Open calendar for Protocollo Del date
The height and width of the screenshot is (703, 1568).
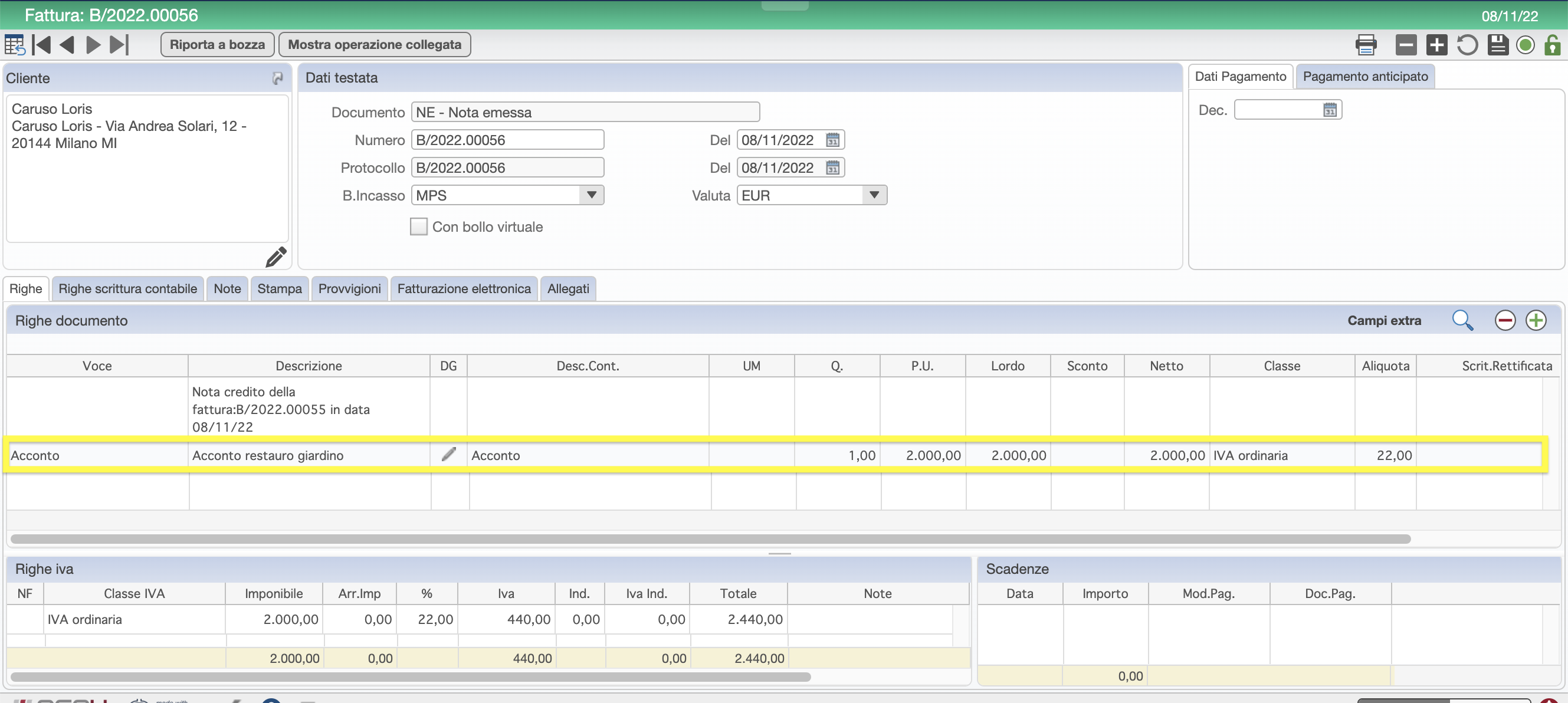pos(833,167)
